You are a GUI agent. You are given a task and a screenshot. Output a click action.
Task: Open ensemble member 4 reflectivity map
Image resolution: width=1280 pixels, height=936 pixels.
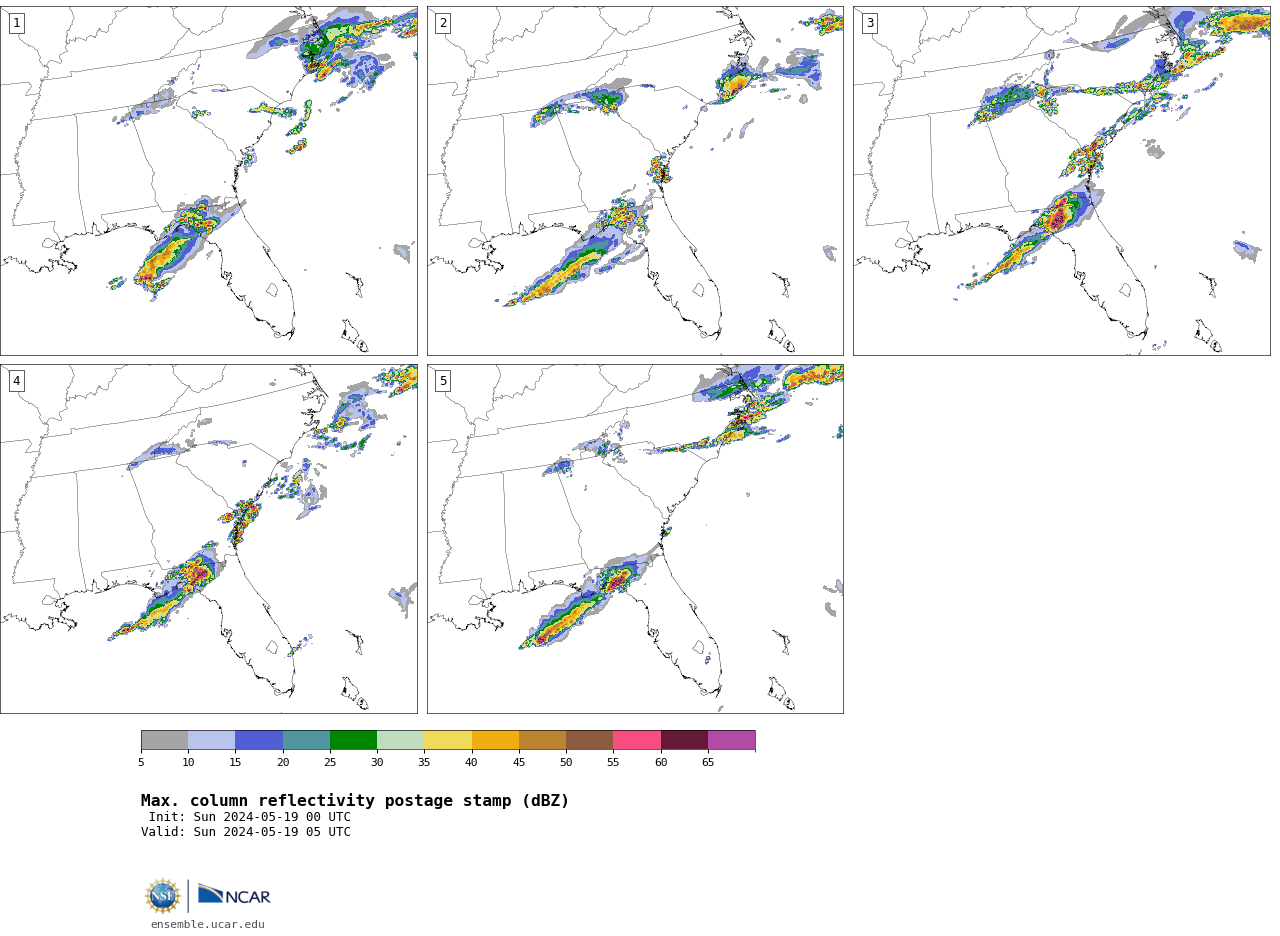tap(209, 539)
